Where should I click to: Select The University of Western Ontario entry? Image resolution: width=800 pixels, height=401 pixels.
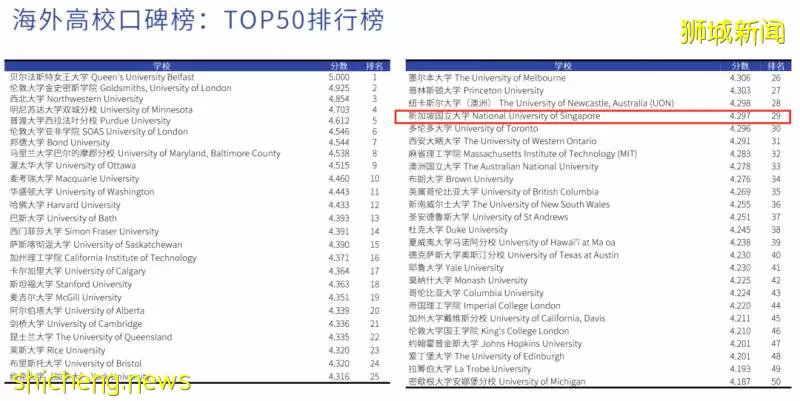[503, 141]
